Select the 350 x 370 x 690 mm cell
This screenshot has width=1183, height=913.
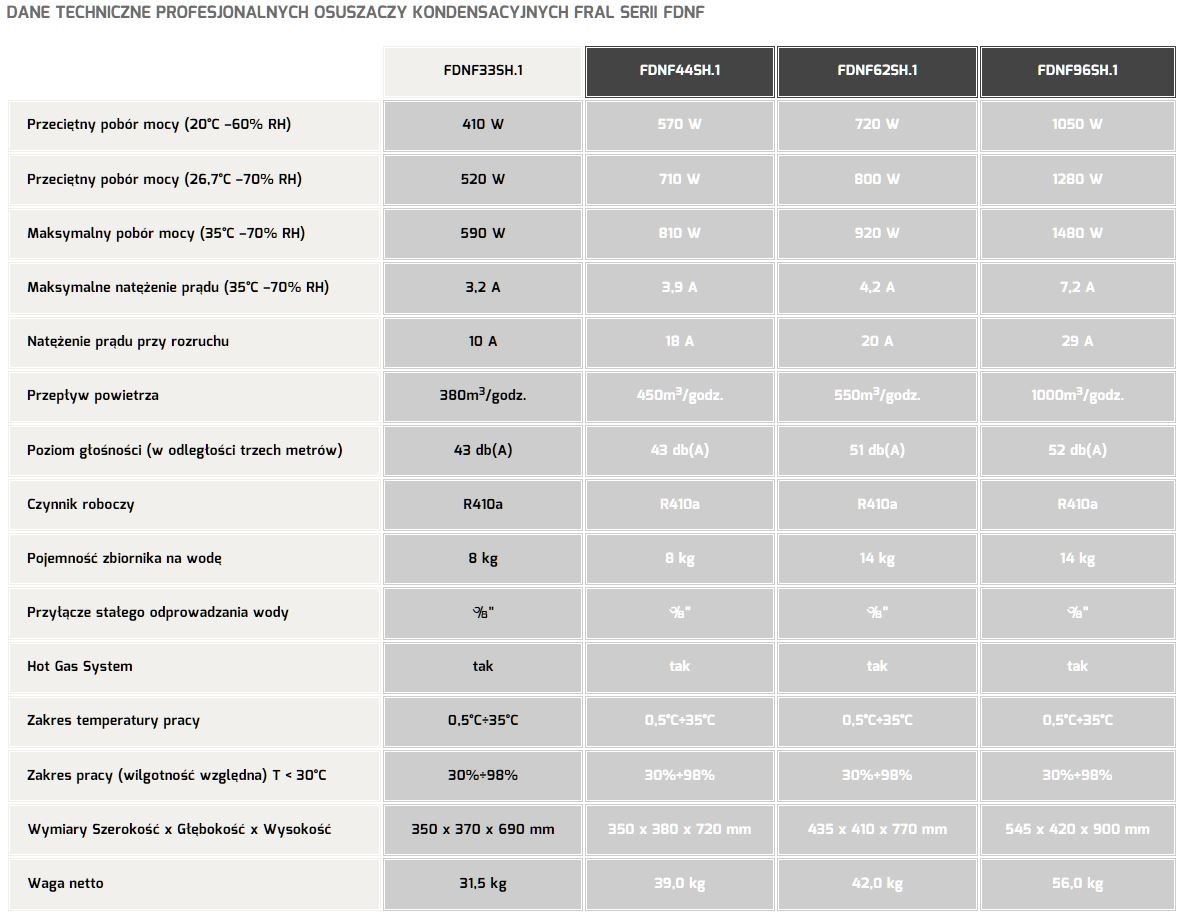(483, 829)
